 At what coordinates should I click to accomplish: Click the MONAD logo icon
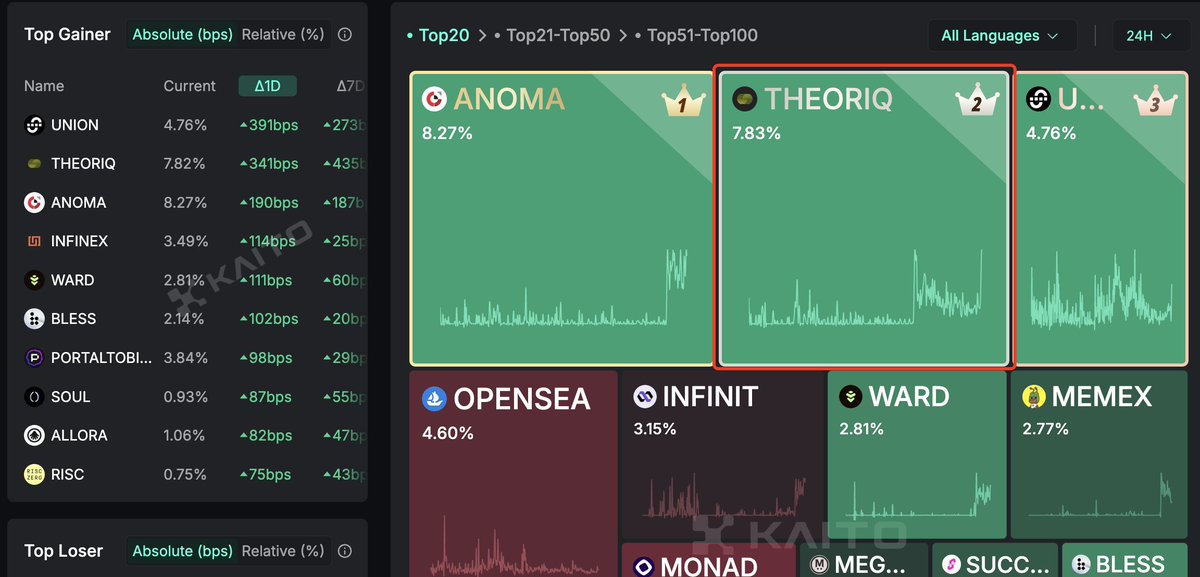(x=644, y=567)
